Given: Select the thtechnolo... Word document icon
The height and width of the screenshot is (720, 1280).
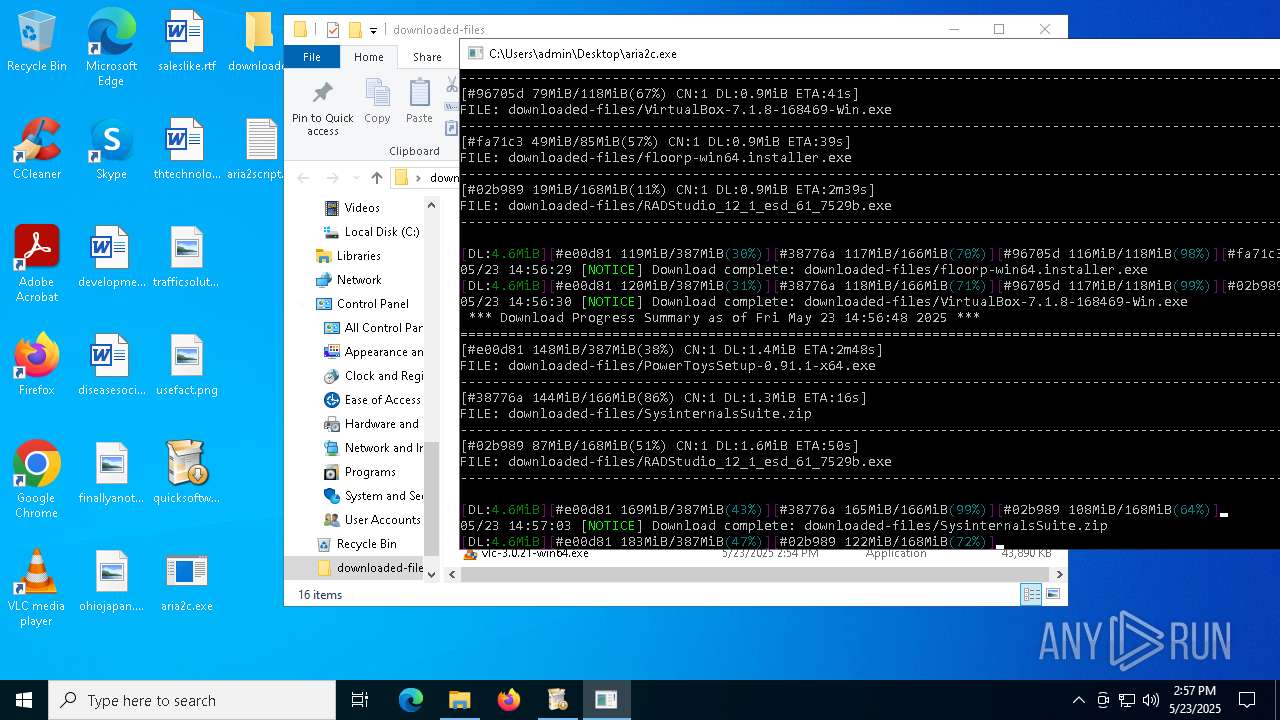Looking at the screenshot, I should pyautogui.click(x=186, y=150).
